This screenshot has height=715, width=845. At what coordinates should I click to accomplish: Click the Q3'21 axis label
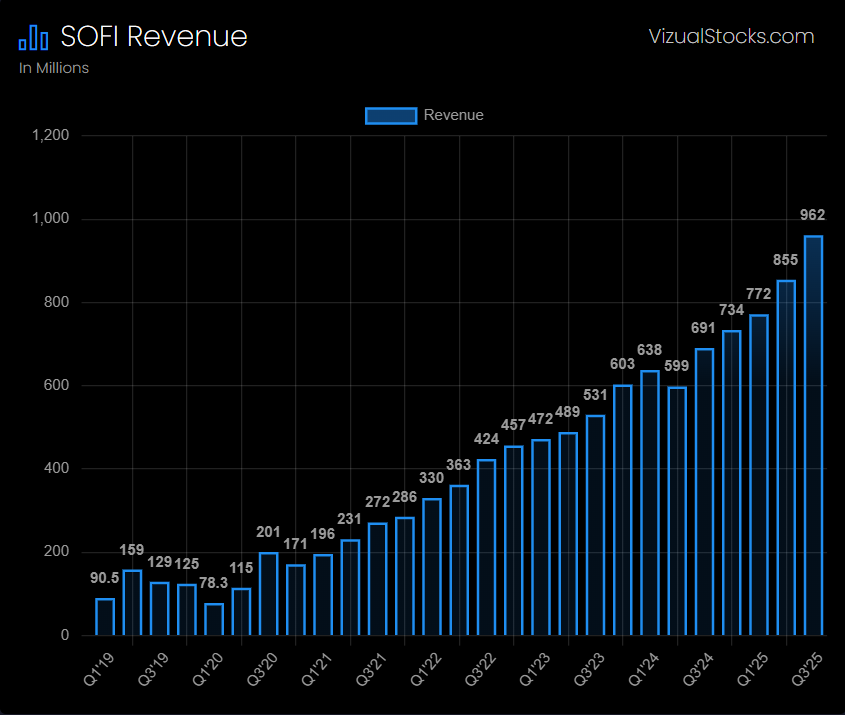tap(372, 669)
